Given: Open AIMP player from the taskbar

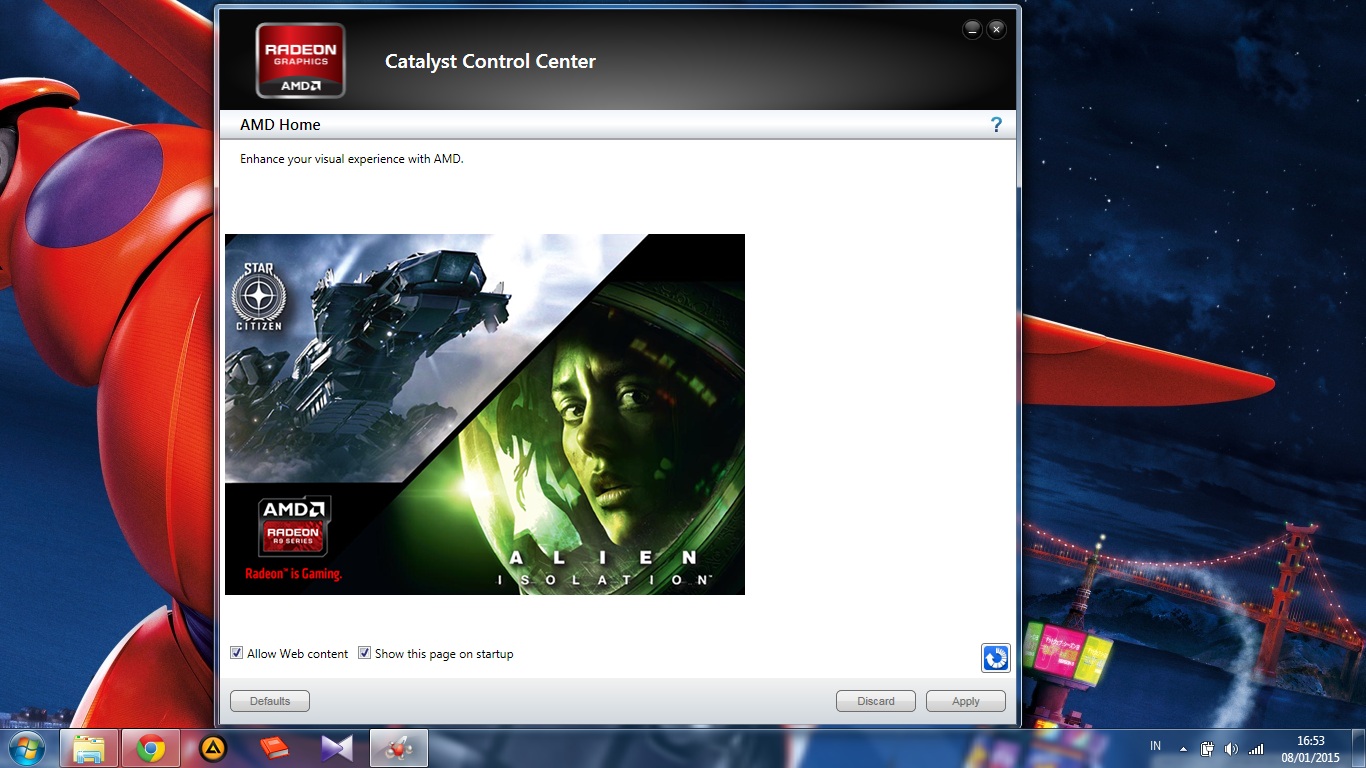Looking at the screenshot, I should (x=212, y=748).
